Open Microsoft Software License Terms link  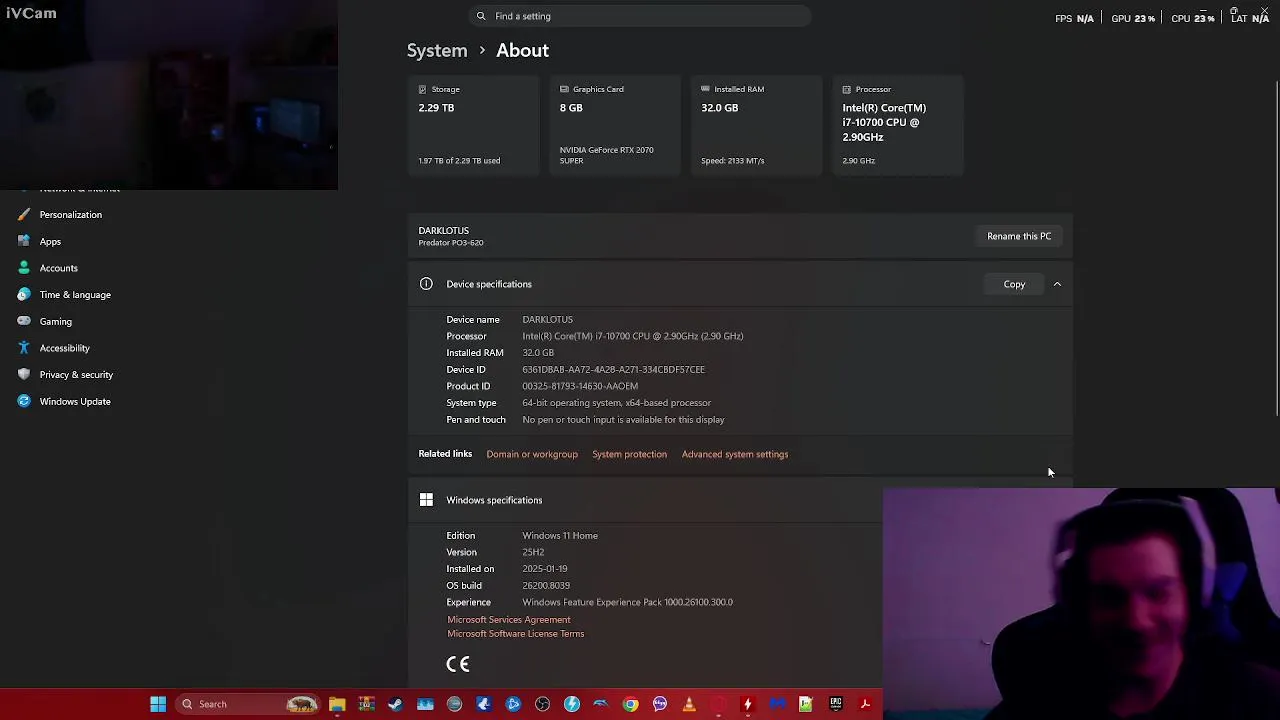[x=515, y=634]
